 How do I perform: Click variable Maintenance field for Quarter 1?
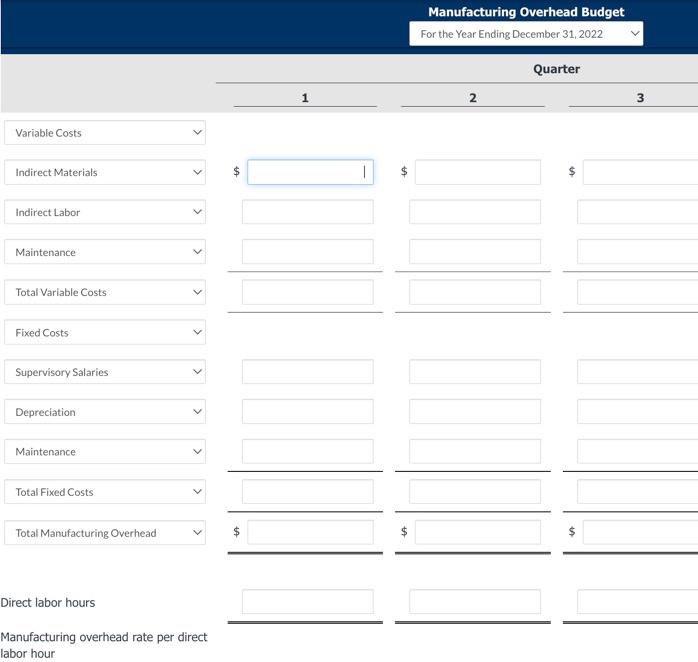click(x=308, y=252)
